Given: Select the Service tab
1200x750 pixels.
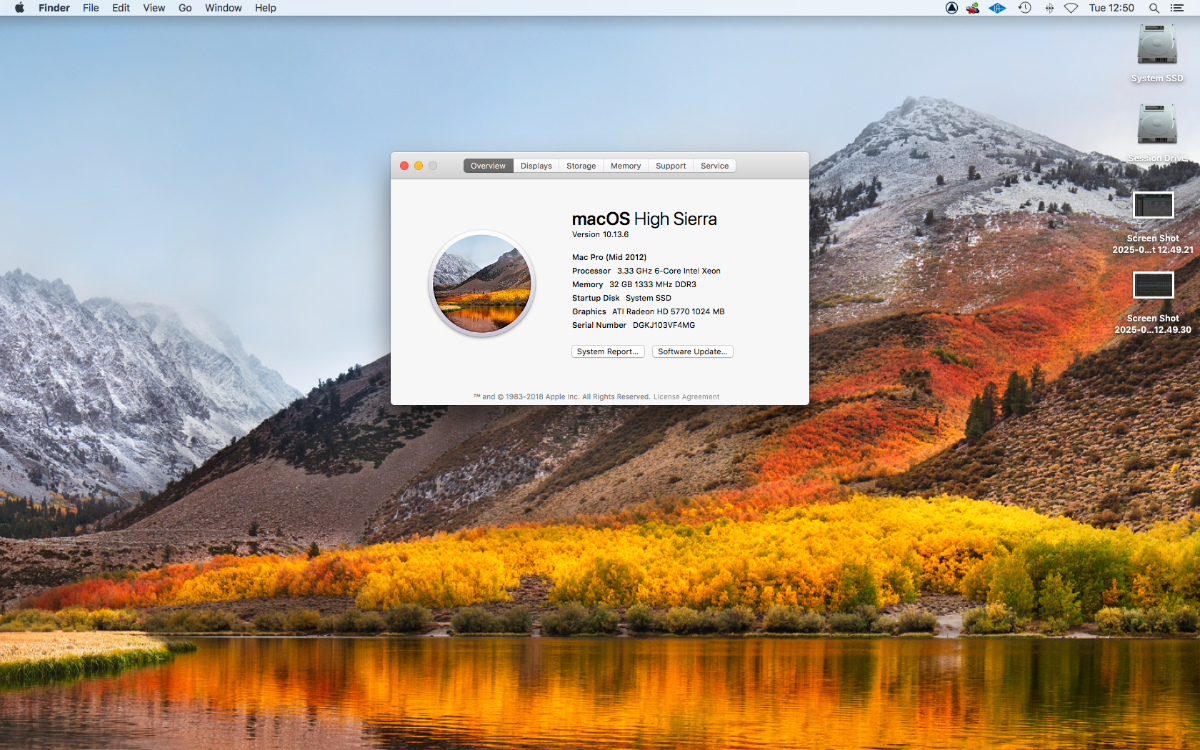Looking at the screenshot, I should (714, 166).
